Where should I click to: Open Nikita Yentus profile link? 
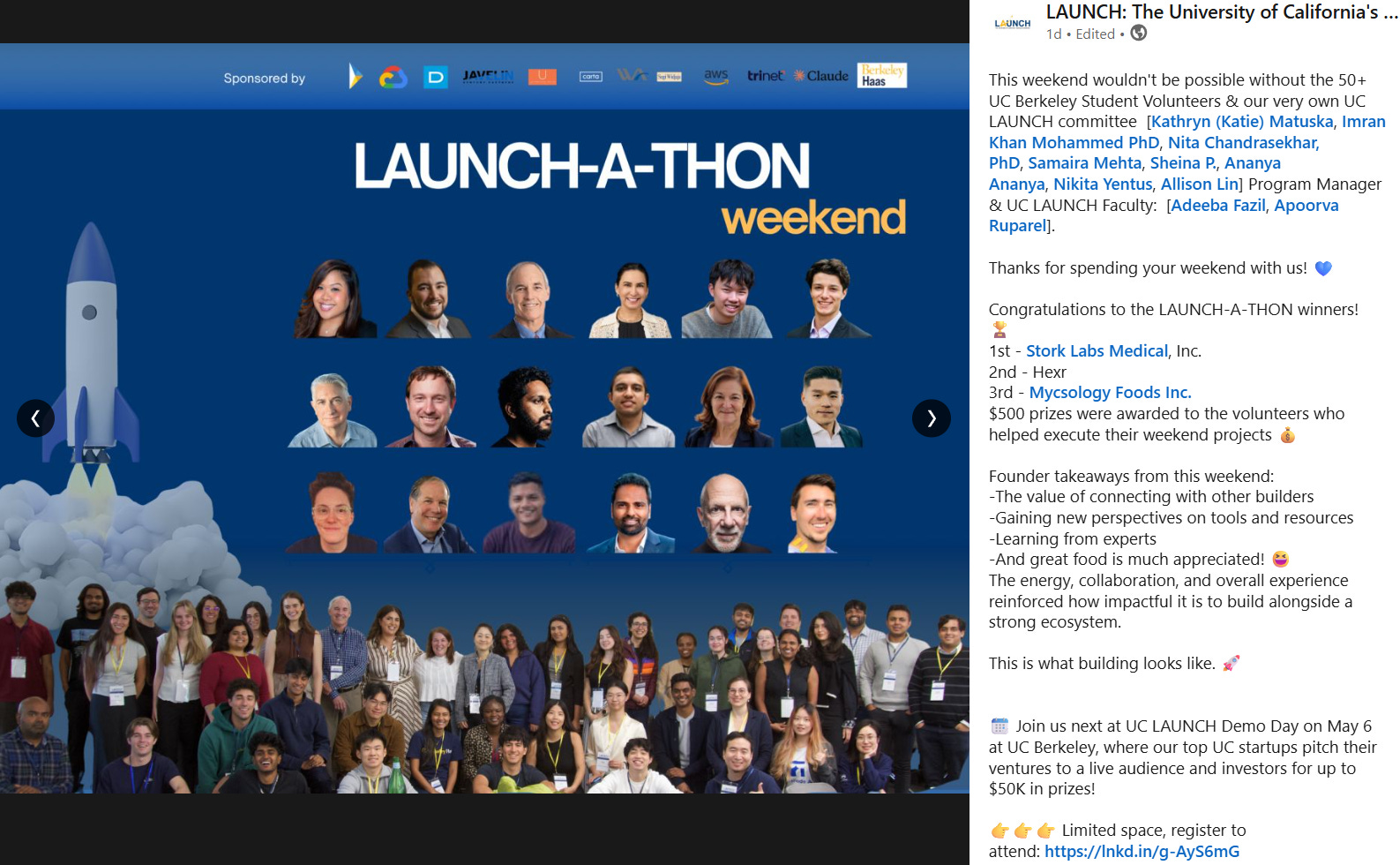coord(1103,184)
